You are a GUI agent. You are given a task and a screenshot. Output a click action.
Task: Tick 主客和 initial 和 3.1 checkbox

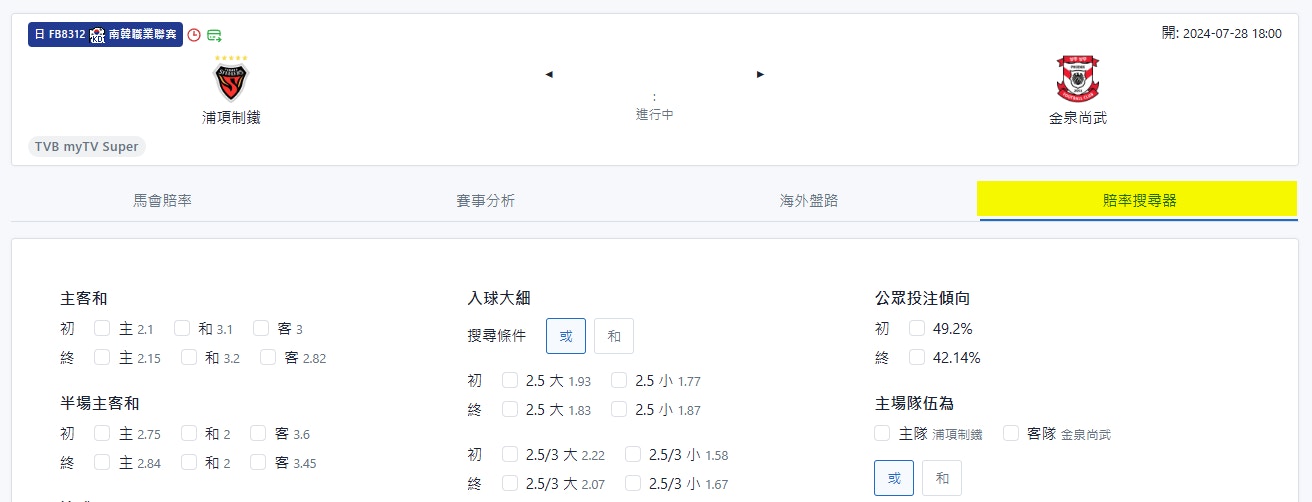pyautogui.click(x=182, y=328)
